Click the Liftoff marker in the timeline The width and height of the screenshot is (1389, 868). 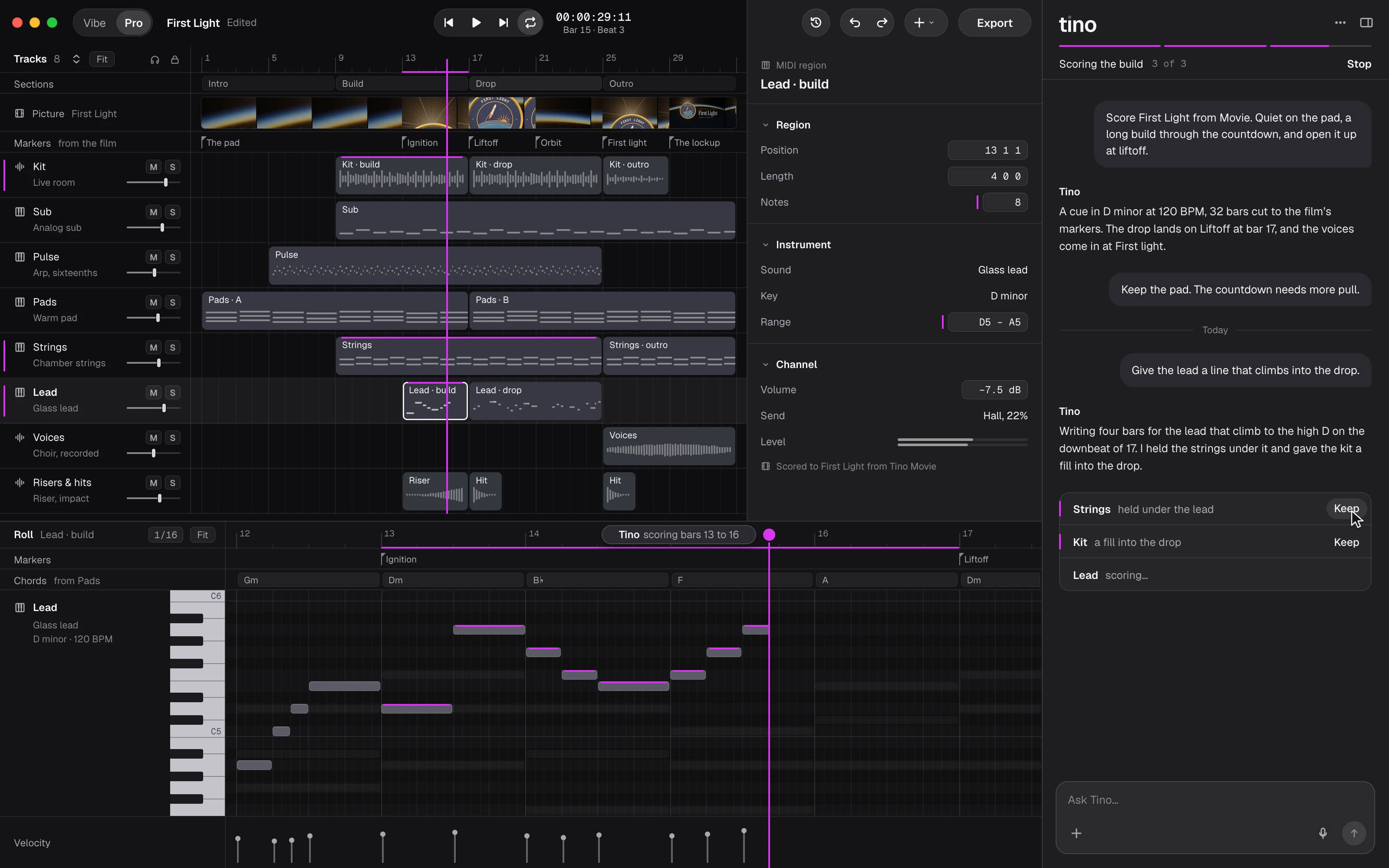click(x=483, y=143)
